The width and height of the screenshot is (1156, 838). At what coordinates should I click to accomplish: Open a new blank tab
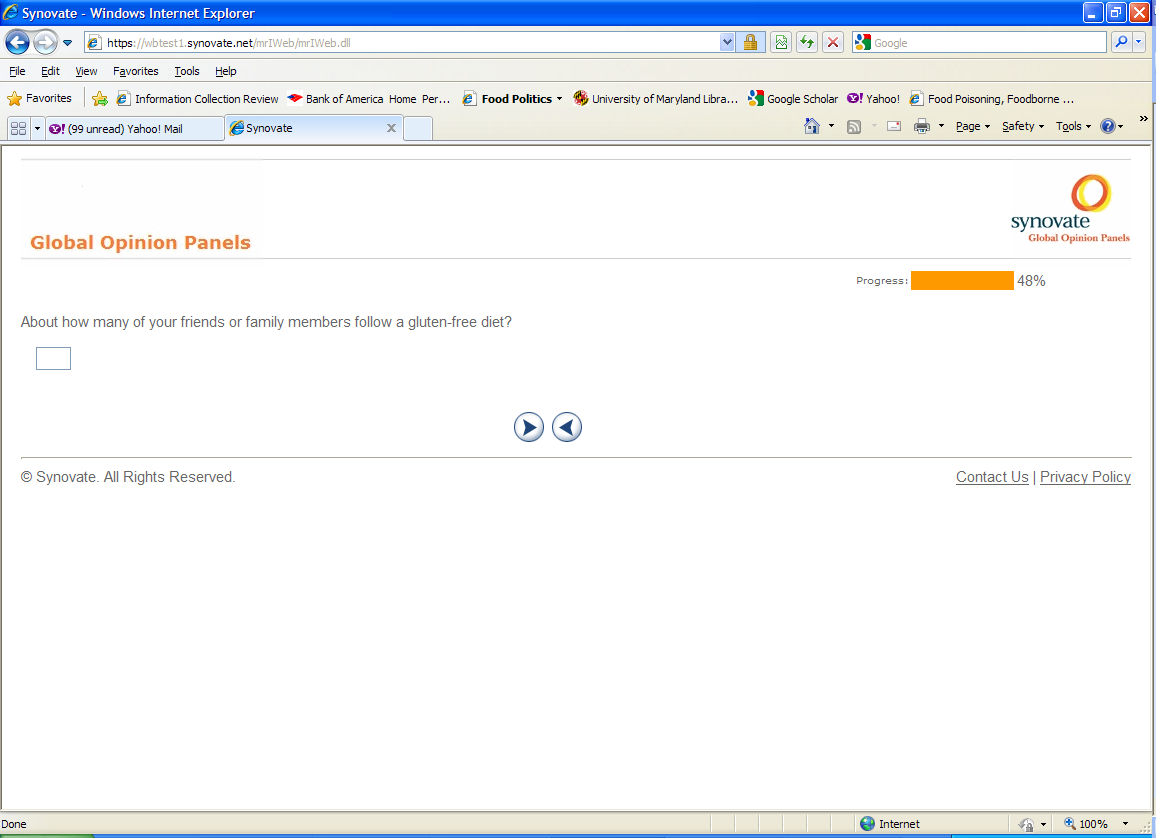(418, 128)
